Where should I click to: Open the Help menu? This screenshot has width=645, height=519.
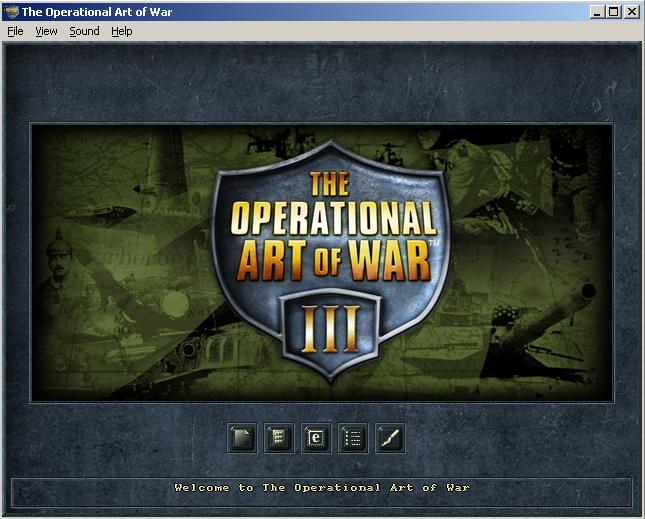click(122, 31)
